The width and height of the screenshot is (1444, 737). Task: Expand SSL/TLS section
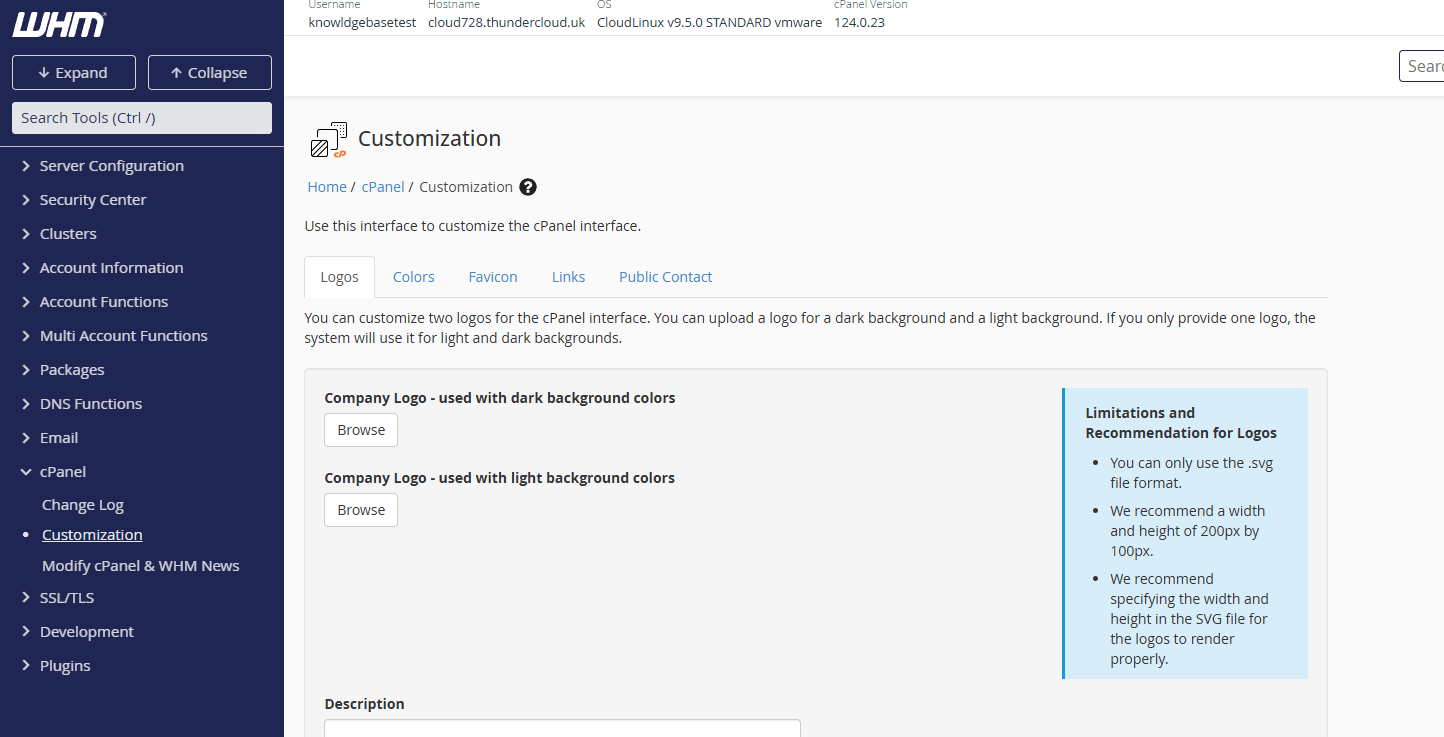coord(66,598)
